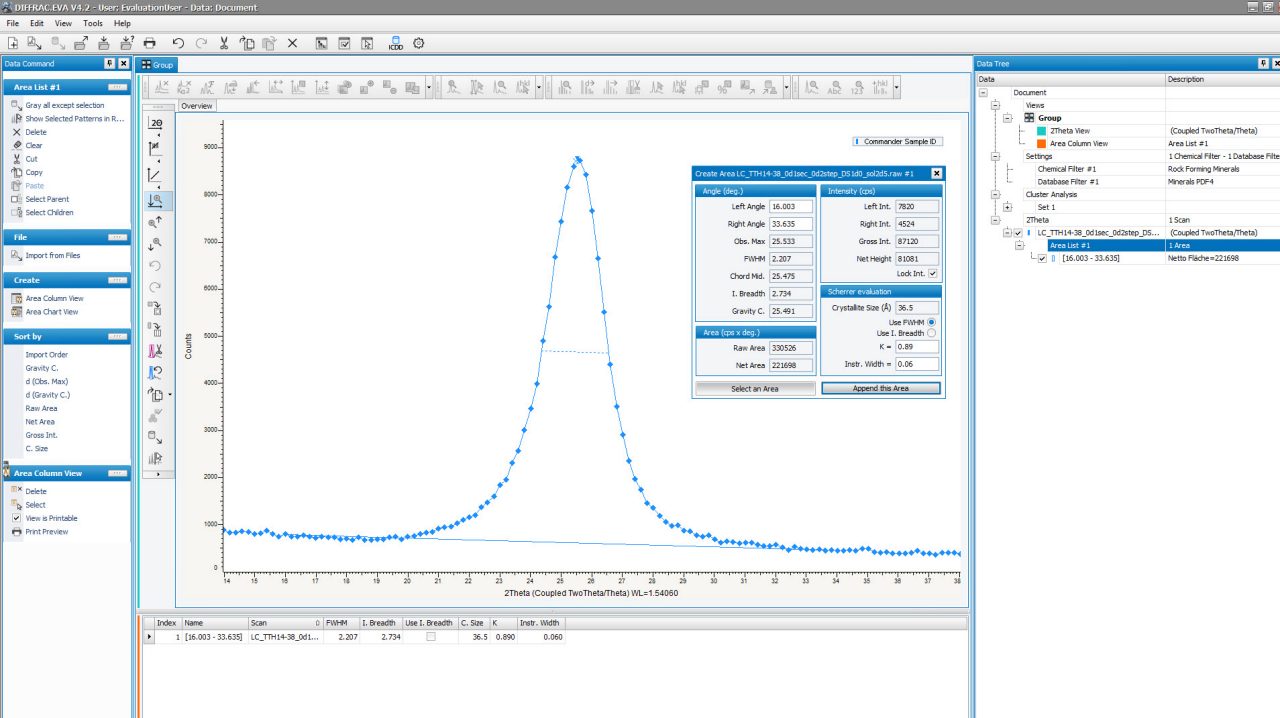Screen dimensions: 1280x718
Task: Click the Export file icon with arrow
Action: 81,43
